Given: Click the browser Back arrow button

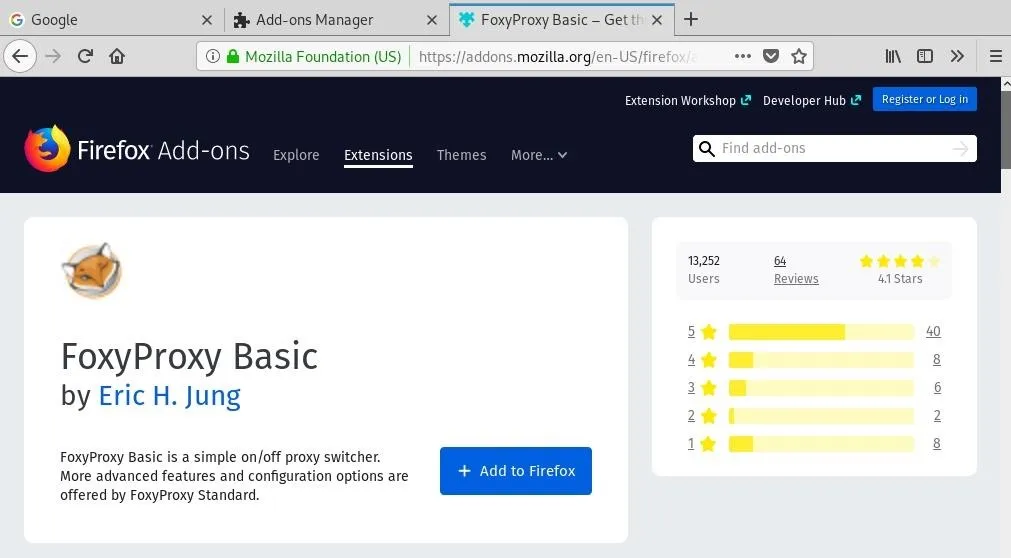Looking at the screenshot, I should pos(21,57).
